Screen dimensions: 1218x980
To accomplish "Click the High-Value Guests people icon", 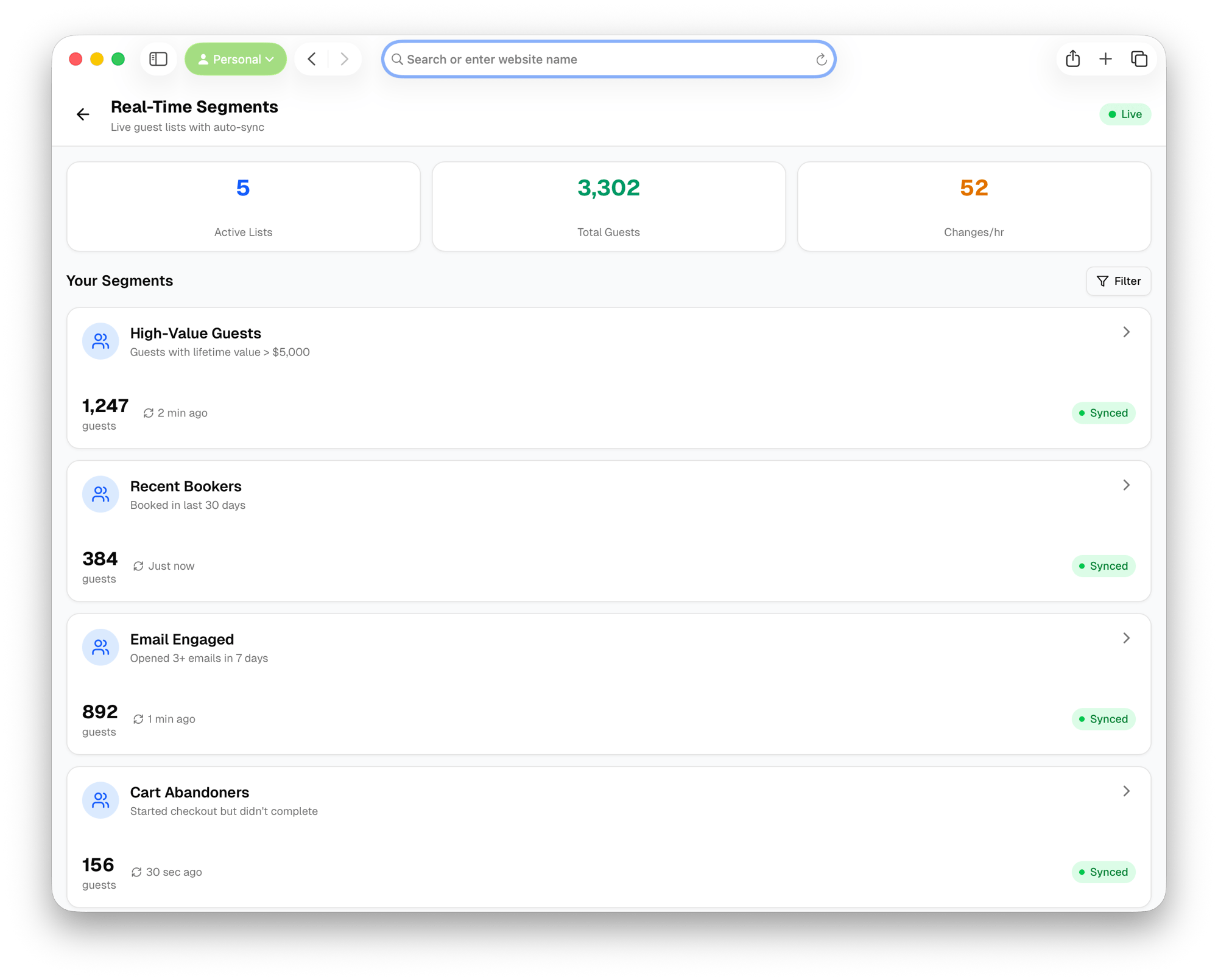I will [100, 341].
